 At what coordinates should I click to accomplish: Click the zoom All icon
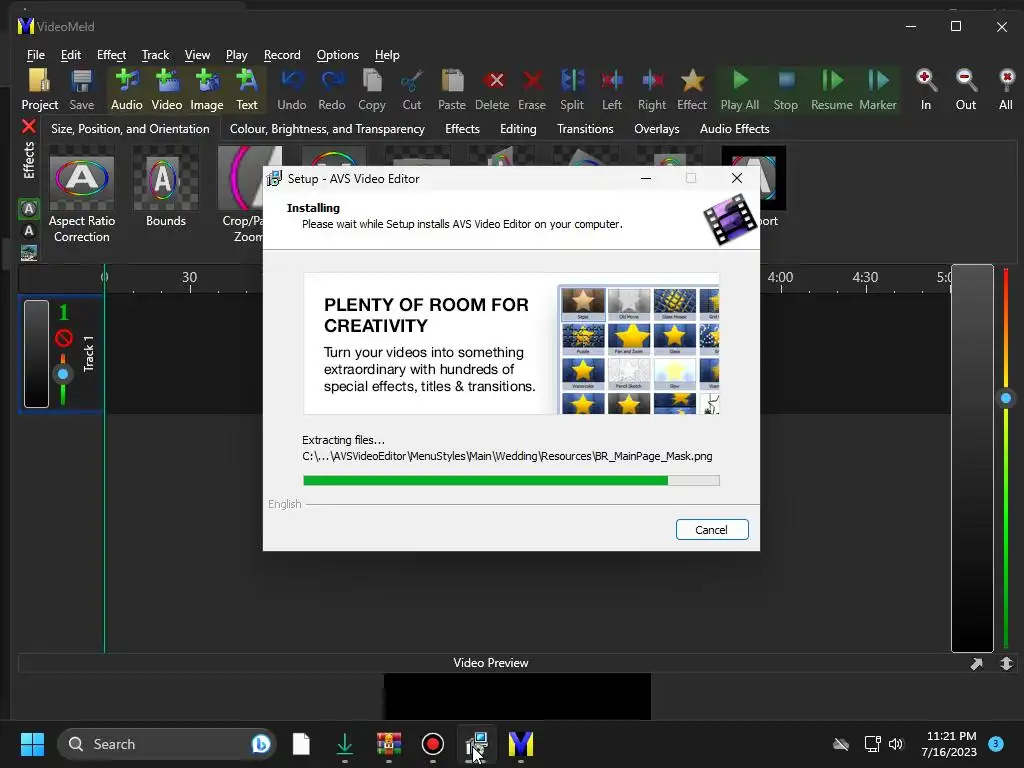(1006, 89)
